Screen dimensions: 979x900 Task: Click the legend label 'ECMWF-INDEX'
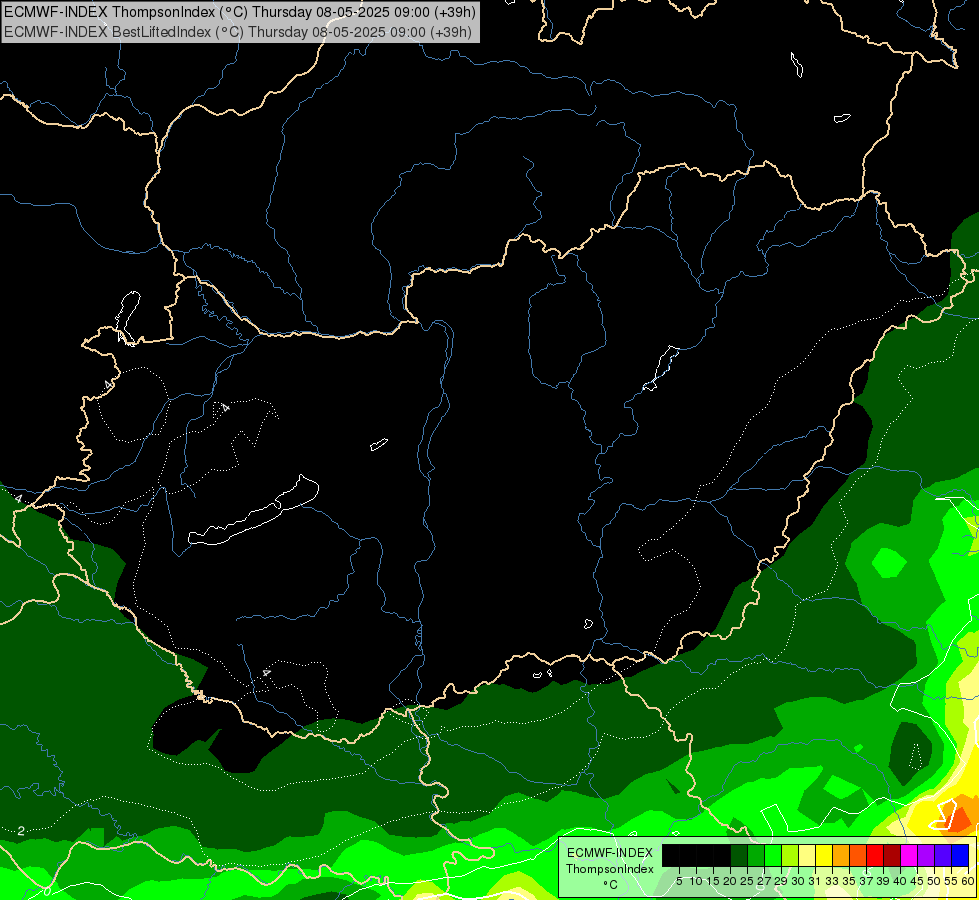(610, 853)
